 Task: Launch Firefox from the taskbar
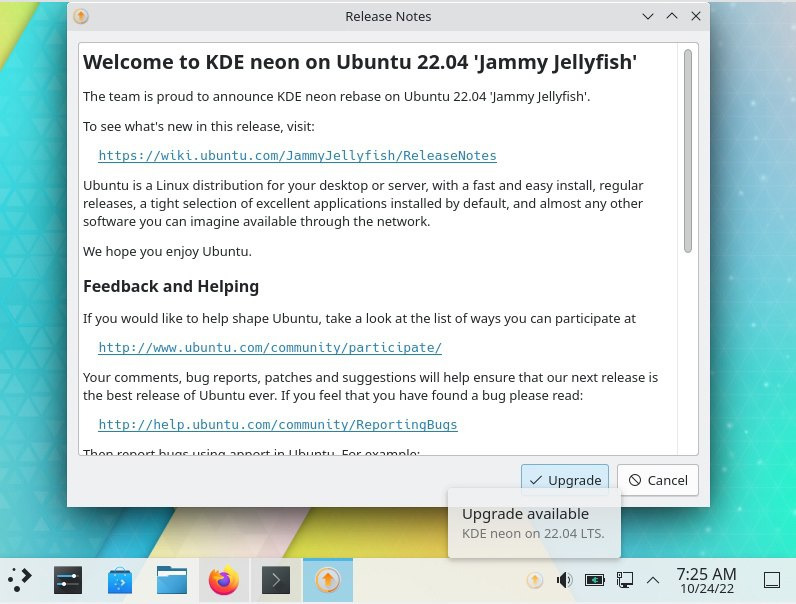pos(224,579)
